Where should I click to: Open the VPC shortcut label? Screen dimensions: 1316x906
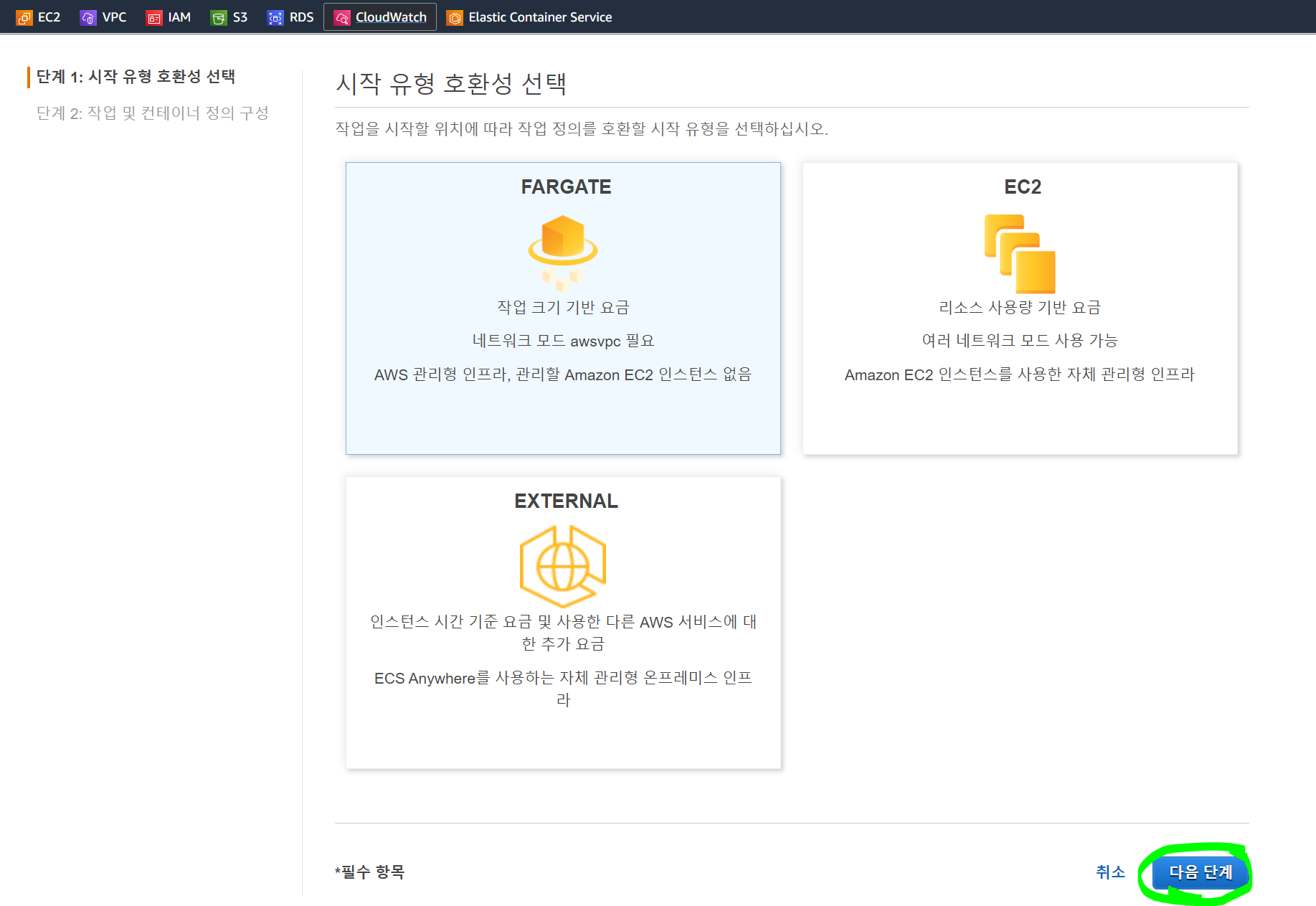(x=114, y=17)
